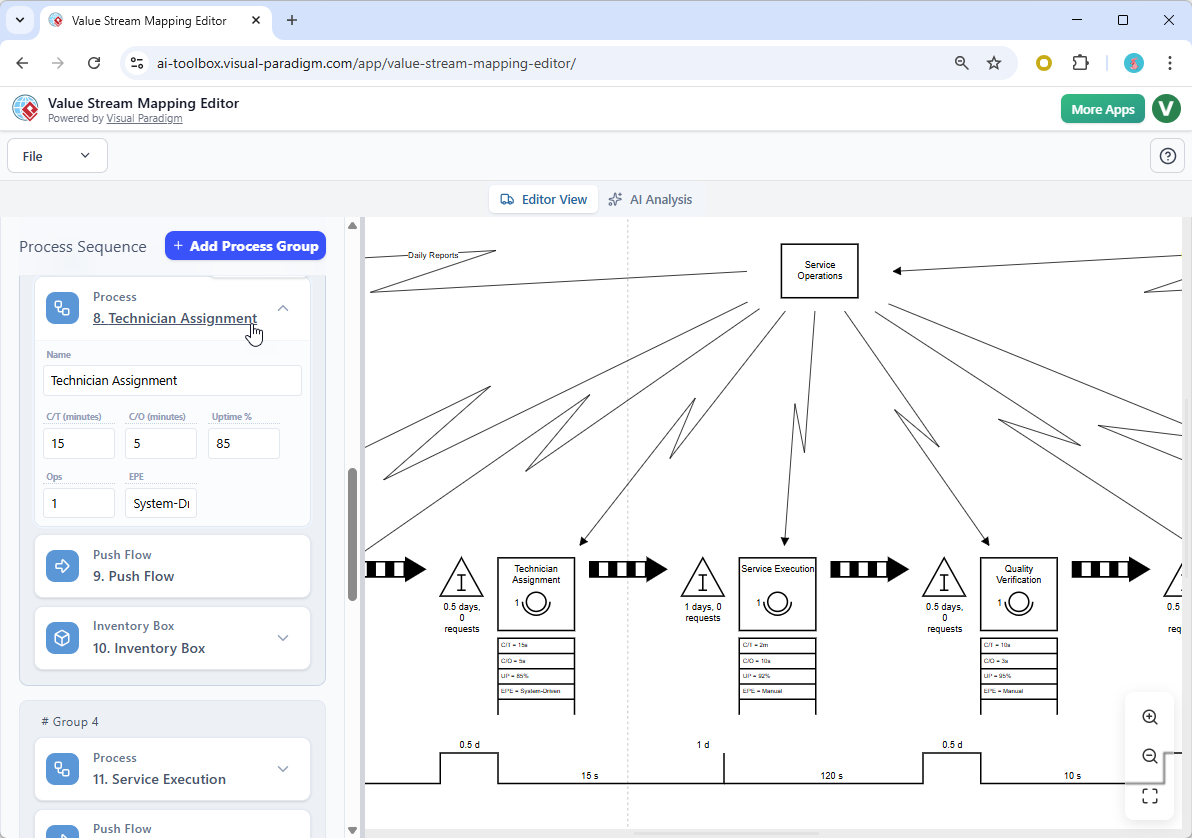Screen dimensions: 1192x838
Task: Open the browser extensions puzzle icon
Action: [1080, 62]
